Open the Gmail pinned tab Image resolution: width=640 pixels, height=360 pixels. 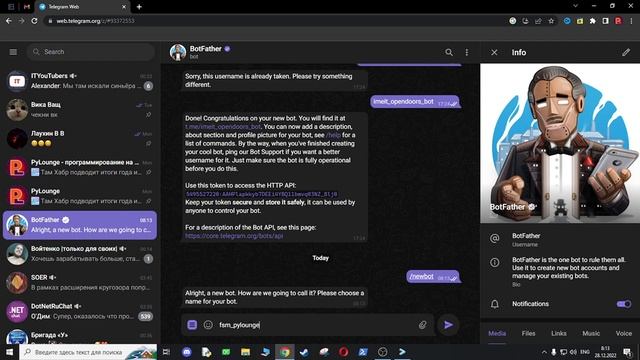[27, 7]
